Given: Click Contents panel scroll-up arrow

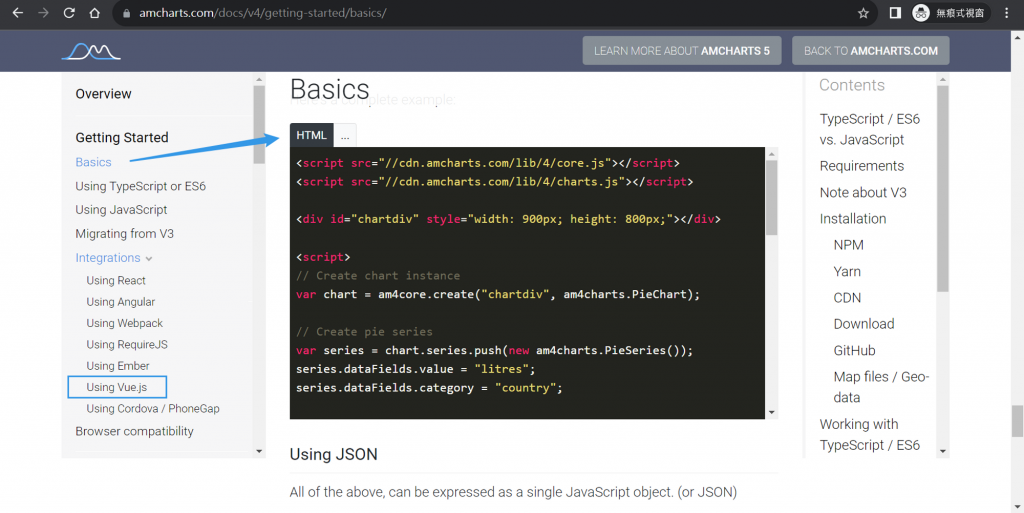Looking at the screenshot, I should [942, 80].
